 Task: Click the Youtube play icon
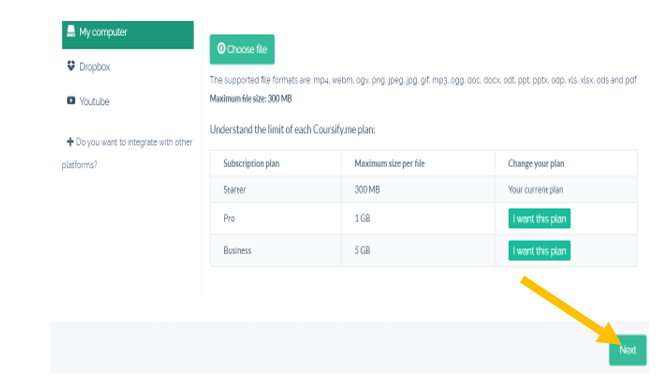tap(71, 101)
